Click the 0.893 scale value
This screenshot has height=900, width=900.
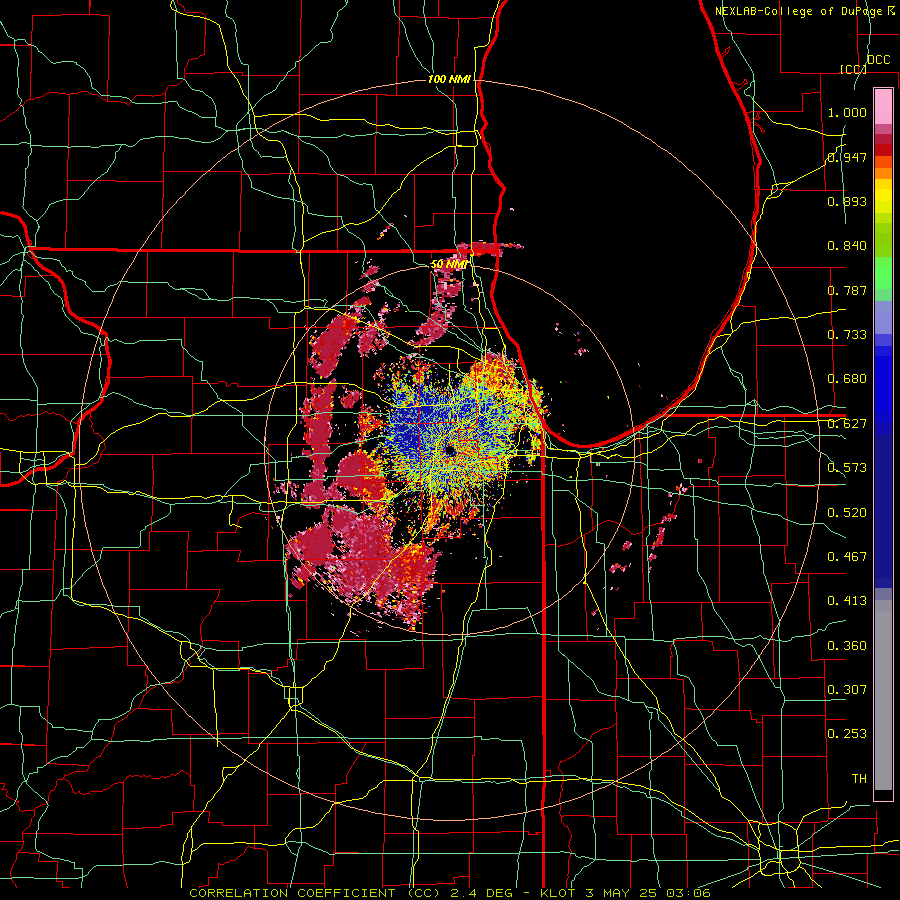[847, 201]
